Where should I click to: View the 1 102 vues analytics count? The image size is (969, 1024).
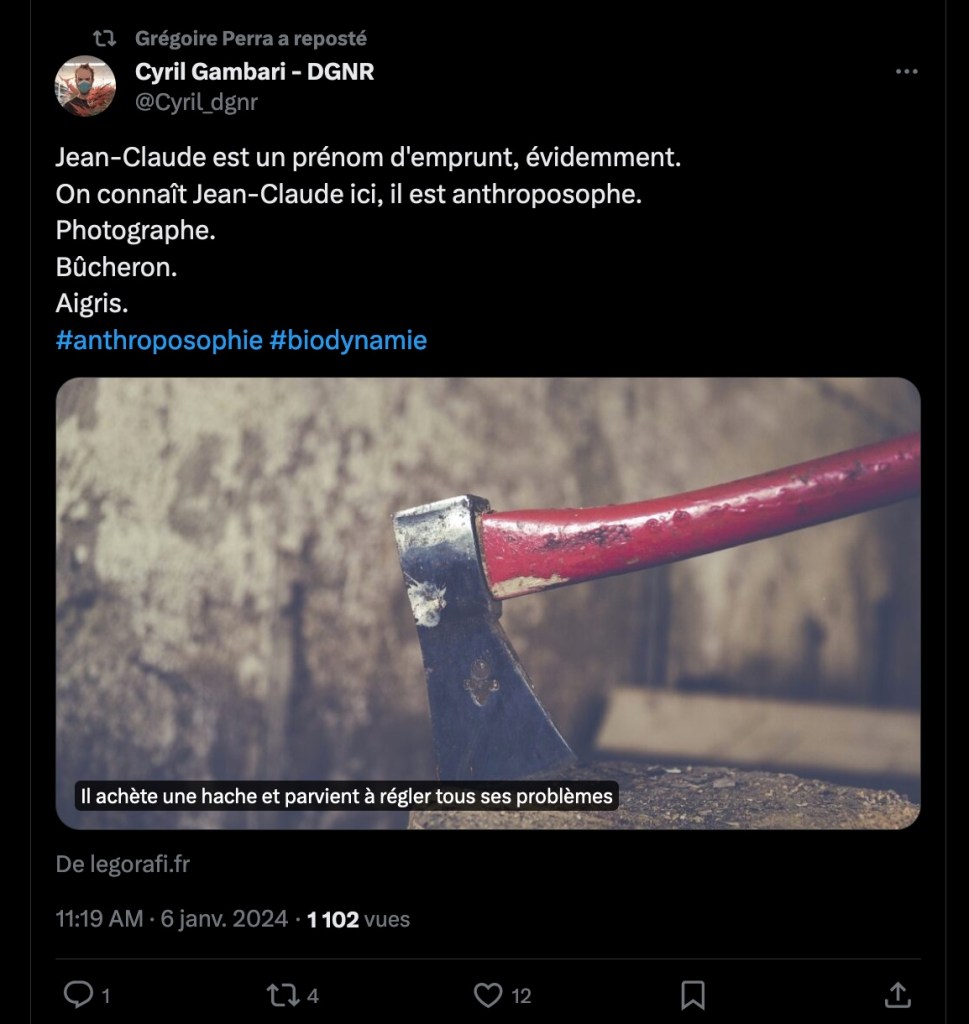(x=358, y=919)
